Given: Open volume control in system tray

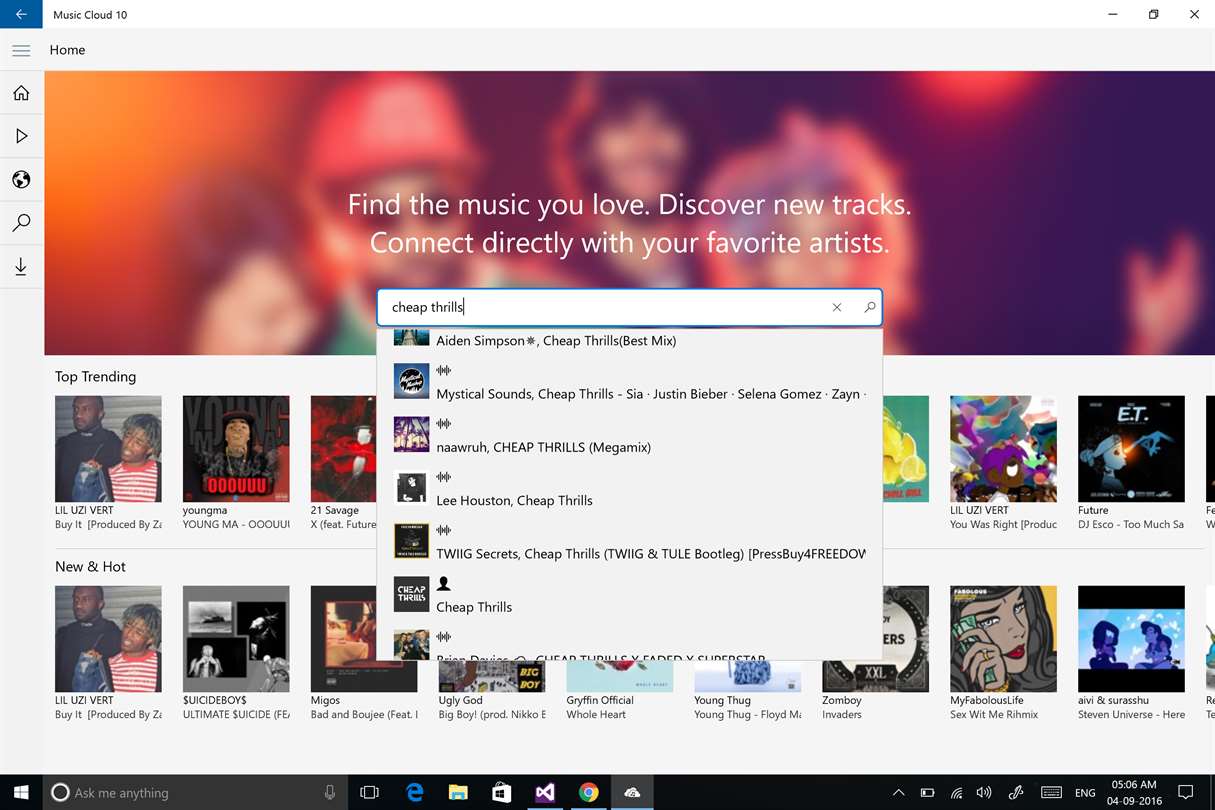Looking at the screenshot, I should click(984, 793).
